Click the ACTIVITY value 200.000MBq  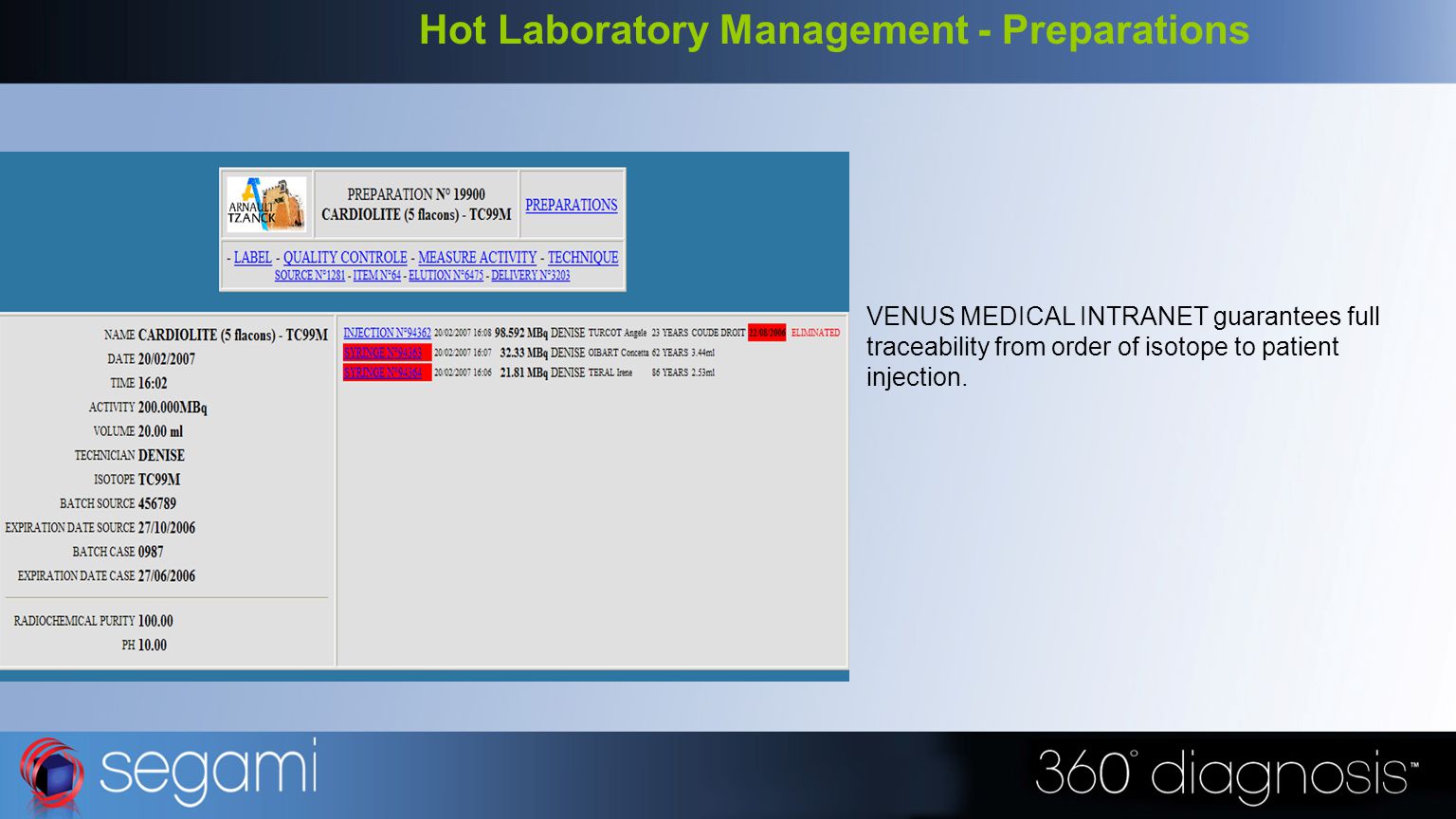point(173,408)
